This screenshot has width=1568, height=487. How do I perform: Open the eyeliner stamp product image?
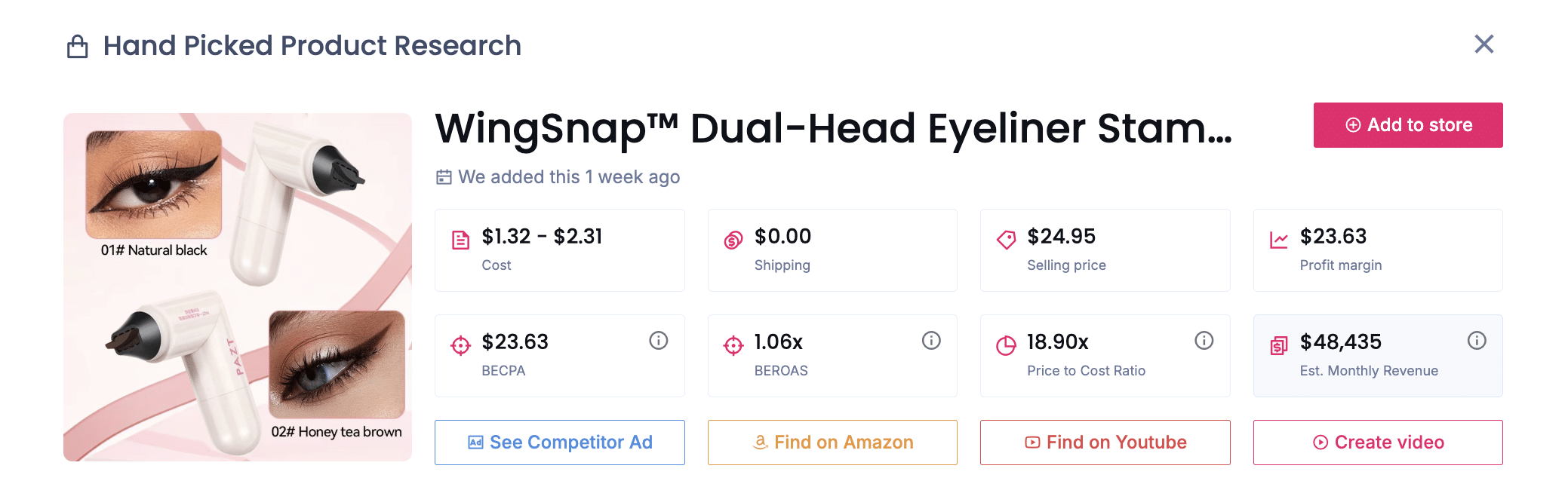(238, 287)
